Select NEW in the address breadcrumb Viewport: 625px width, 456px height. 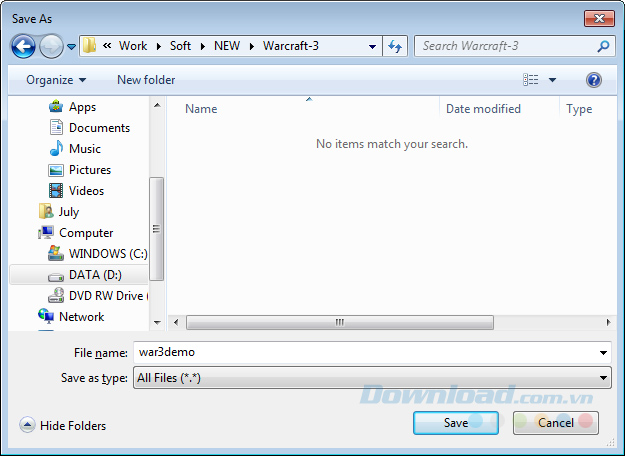[227, 46]
